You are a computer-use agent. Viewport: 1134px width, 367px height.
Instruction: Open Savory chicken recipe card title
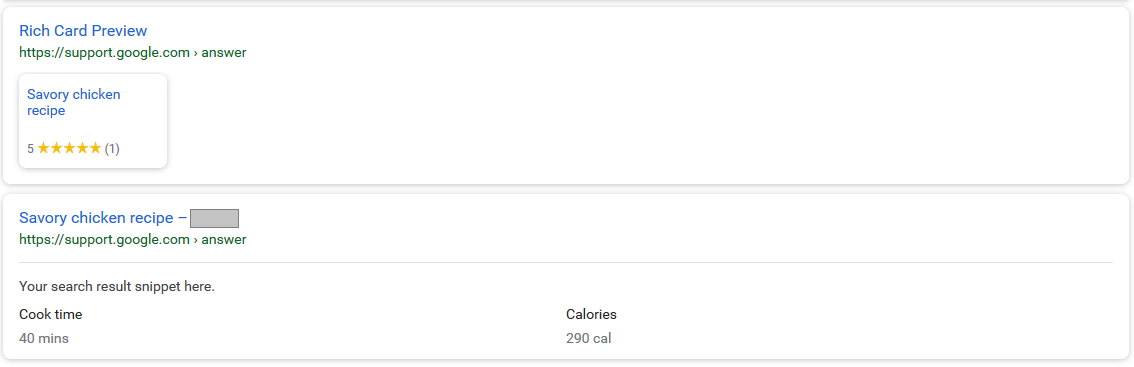(x=74, y=103)
